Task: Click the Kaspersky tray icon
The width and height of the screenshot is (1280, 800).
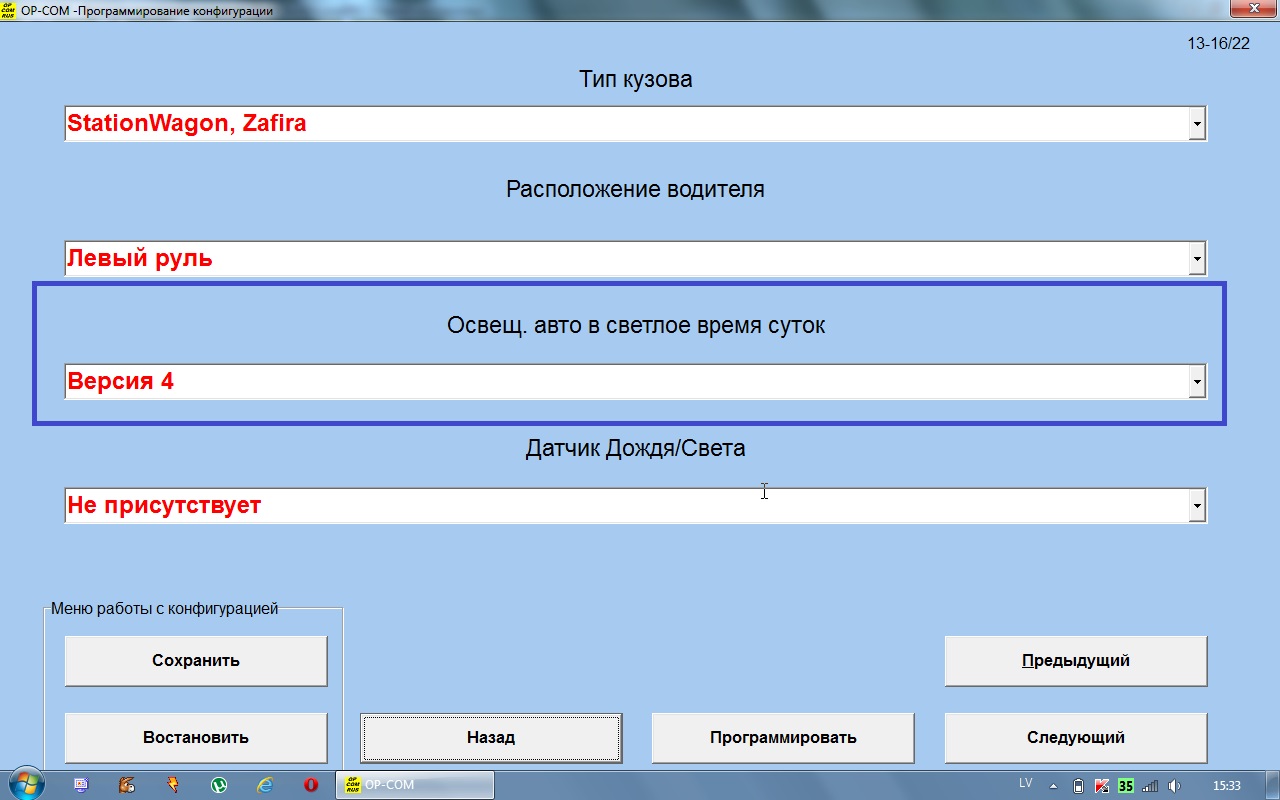Action: (1102, 786)
